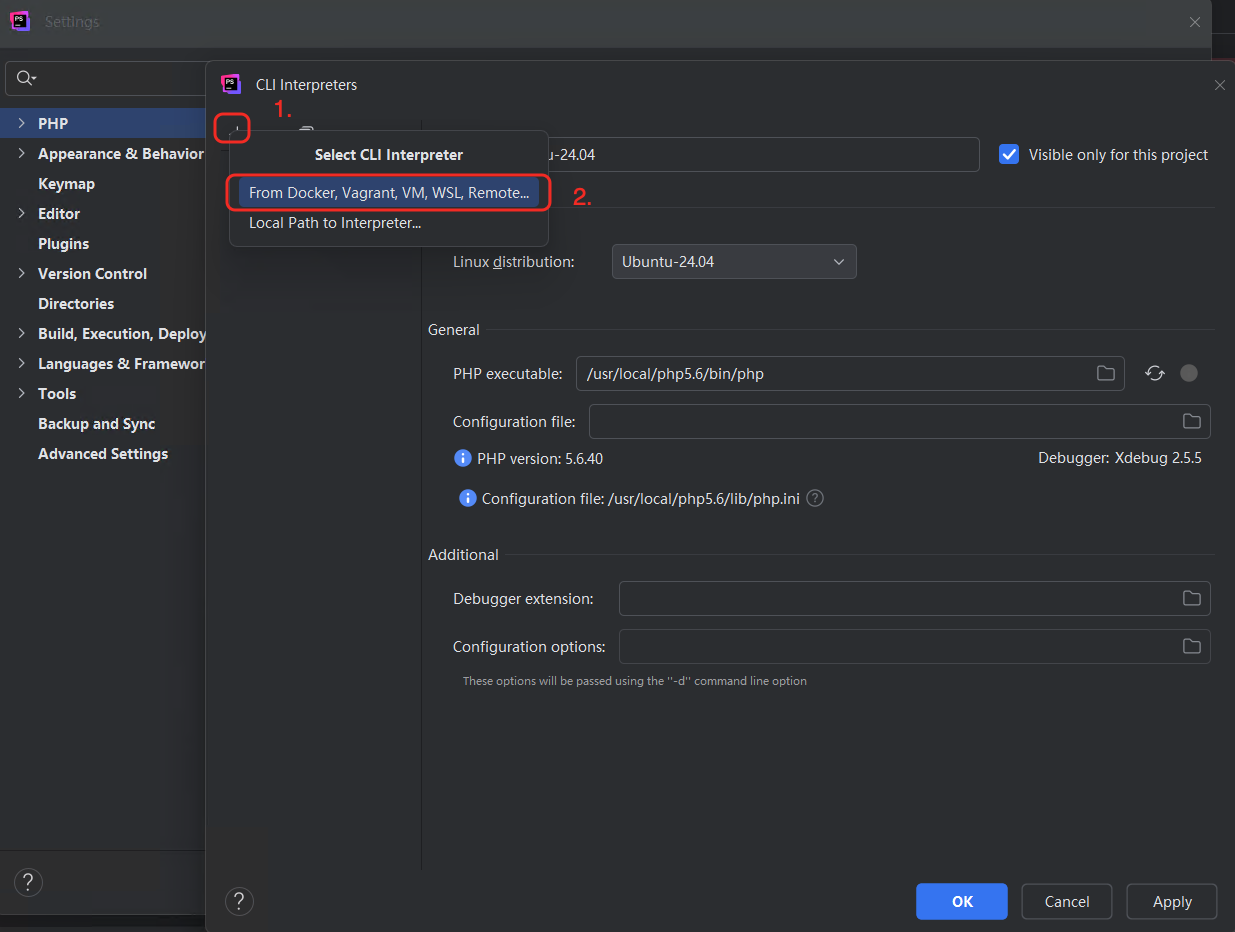The width and height of the screenshot is (1235, 932).
Task: Open help in CLI Interpreters dialog
Action: tap(238, 902)
